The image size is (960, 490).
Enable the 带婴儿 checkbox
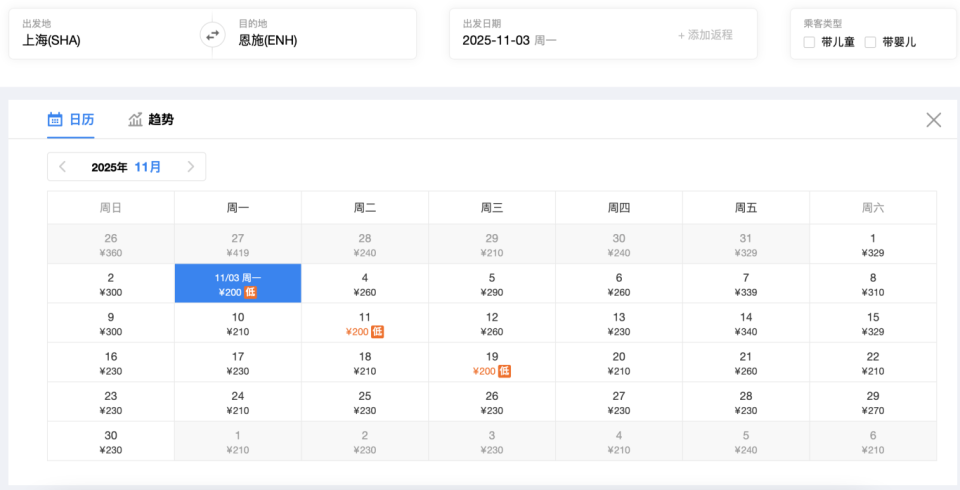click(x=870, y=42)
